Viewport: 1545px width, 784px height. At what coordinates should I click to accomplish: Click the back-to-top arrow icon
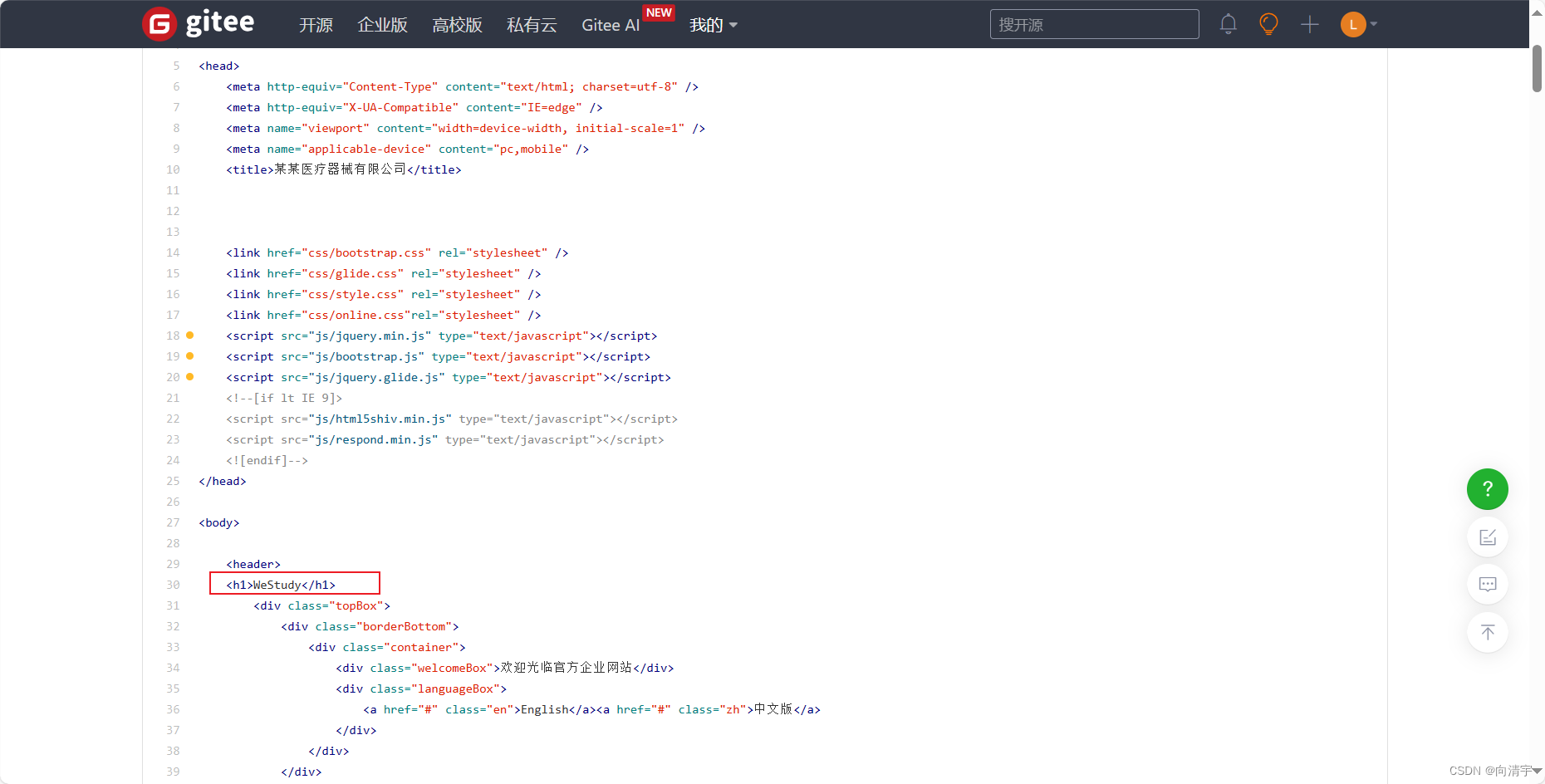pos(1487,632)
